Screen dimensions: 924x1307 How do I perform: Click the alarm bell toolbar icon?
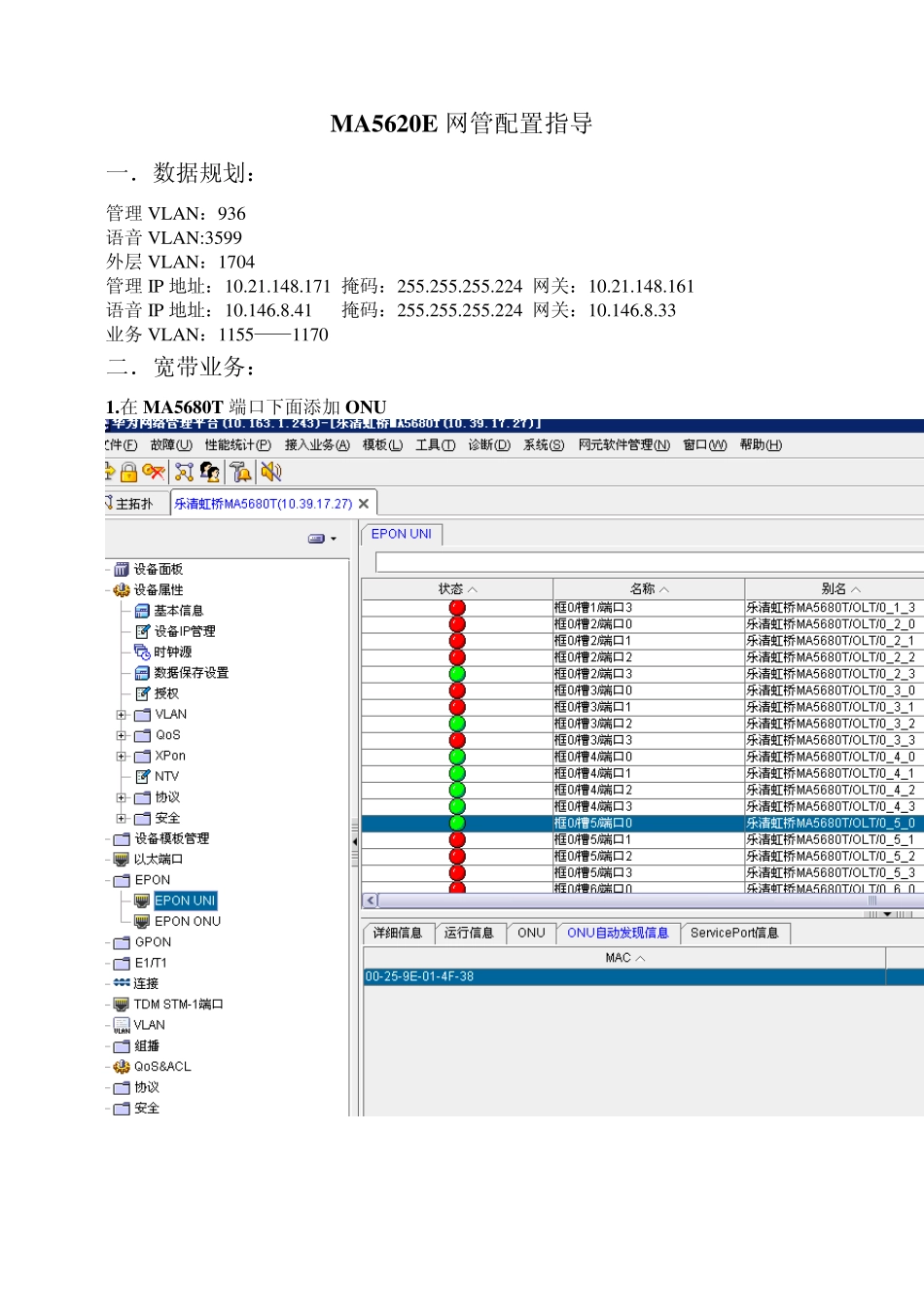point(240,473)
